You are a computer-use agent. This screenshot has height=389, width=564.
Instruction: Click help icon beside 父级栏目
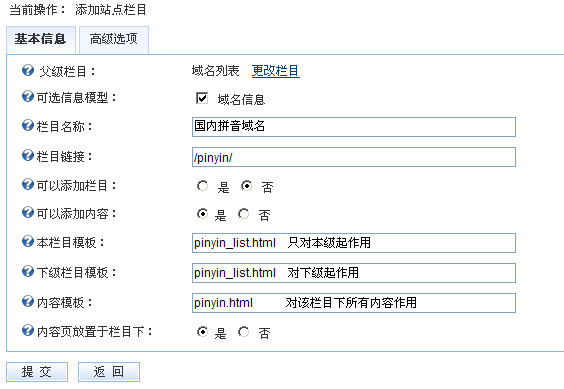click(28, 70)
